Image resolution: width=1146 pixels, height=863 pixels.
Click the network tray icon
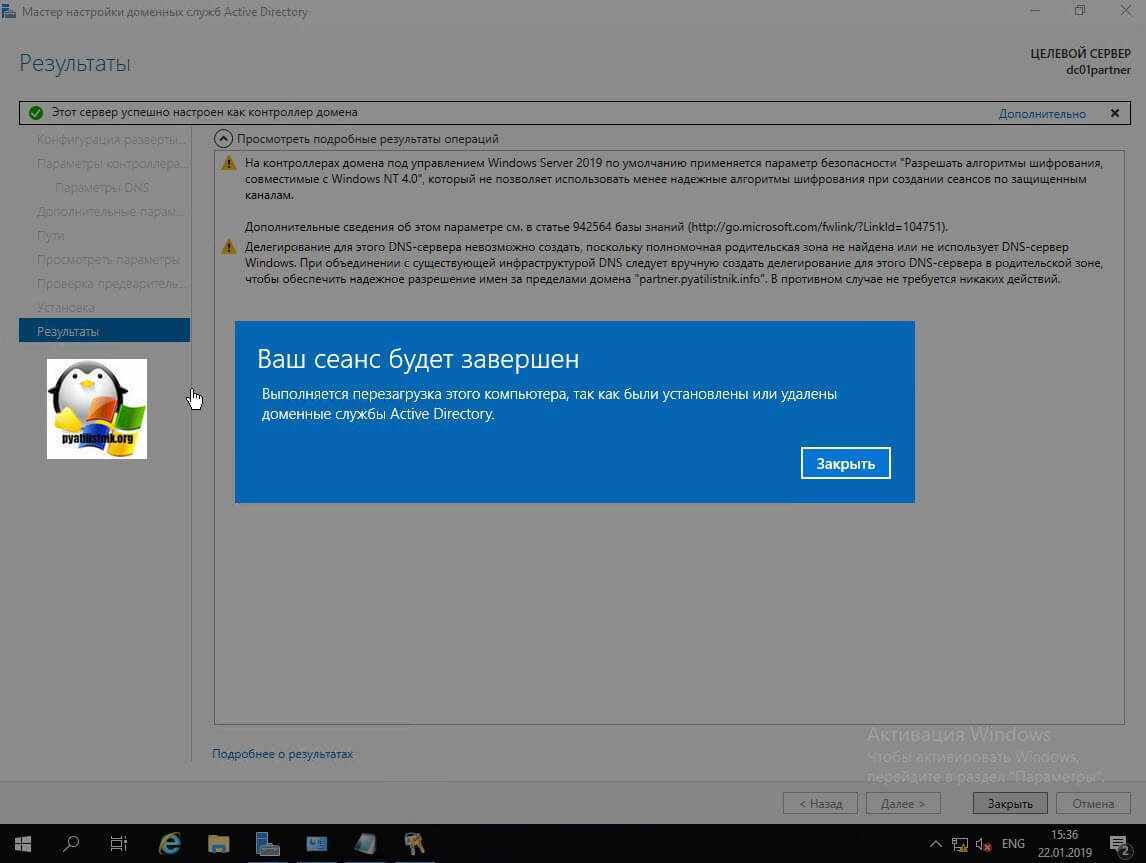tap(960, 845)
